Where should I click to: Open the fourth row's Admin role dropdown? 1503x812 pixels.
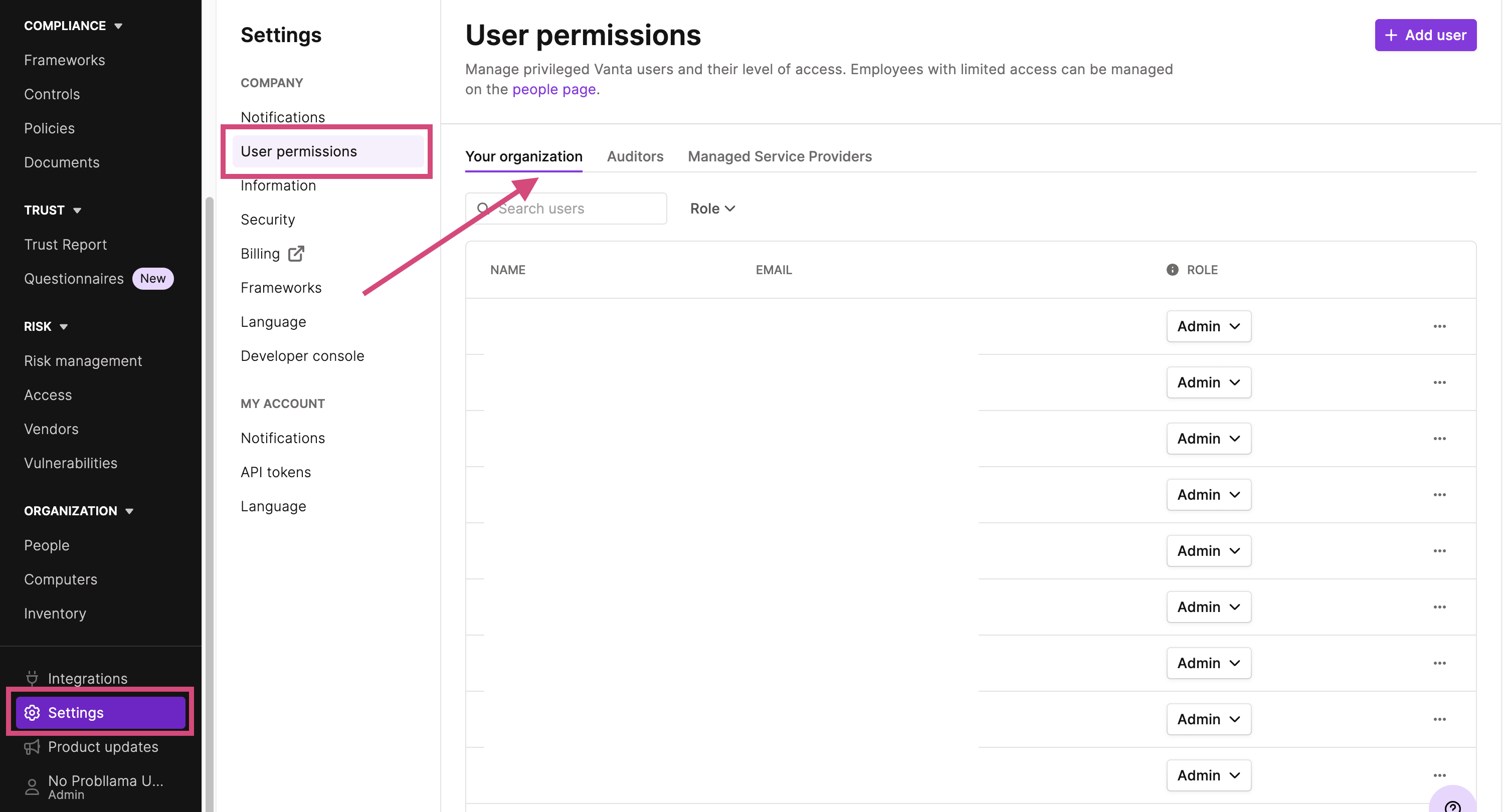click(1208, 495)
